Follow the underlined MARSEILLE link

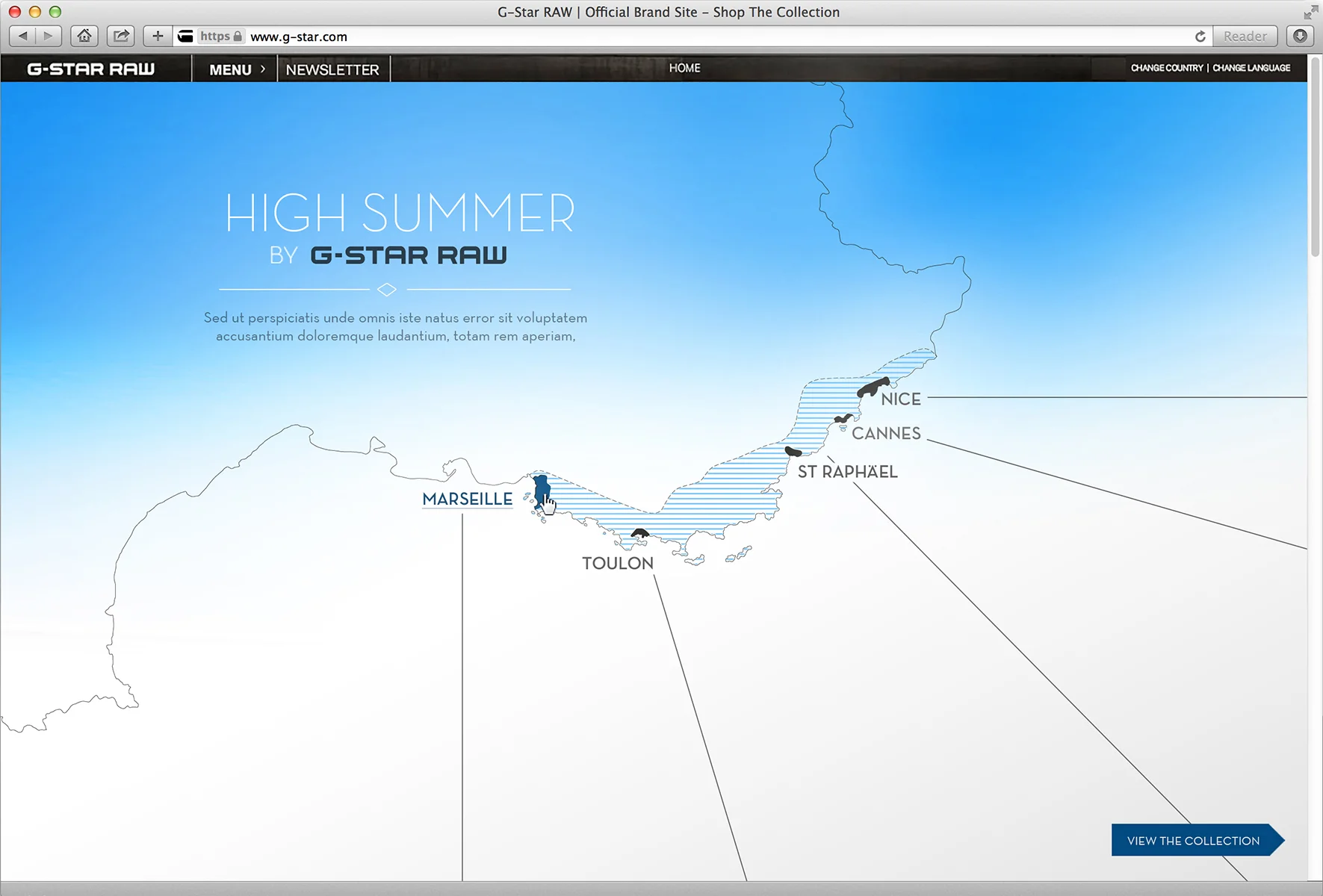point(467,499)
